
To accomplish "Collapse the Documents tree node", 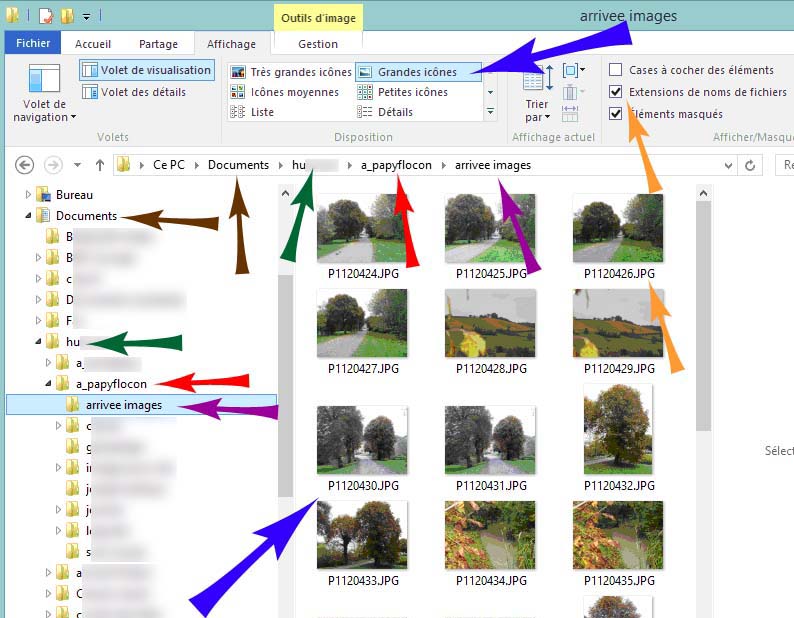I will 28,216.
